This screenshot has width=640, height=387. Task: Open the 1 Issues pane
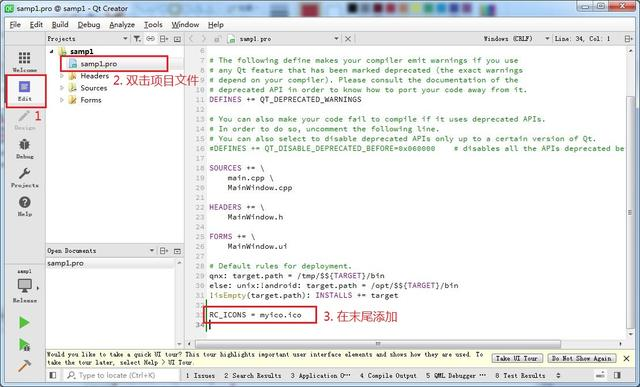pyautogui.click(x=200, y=375)
